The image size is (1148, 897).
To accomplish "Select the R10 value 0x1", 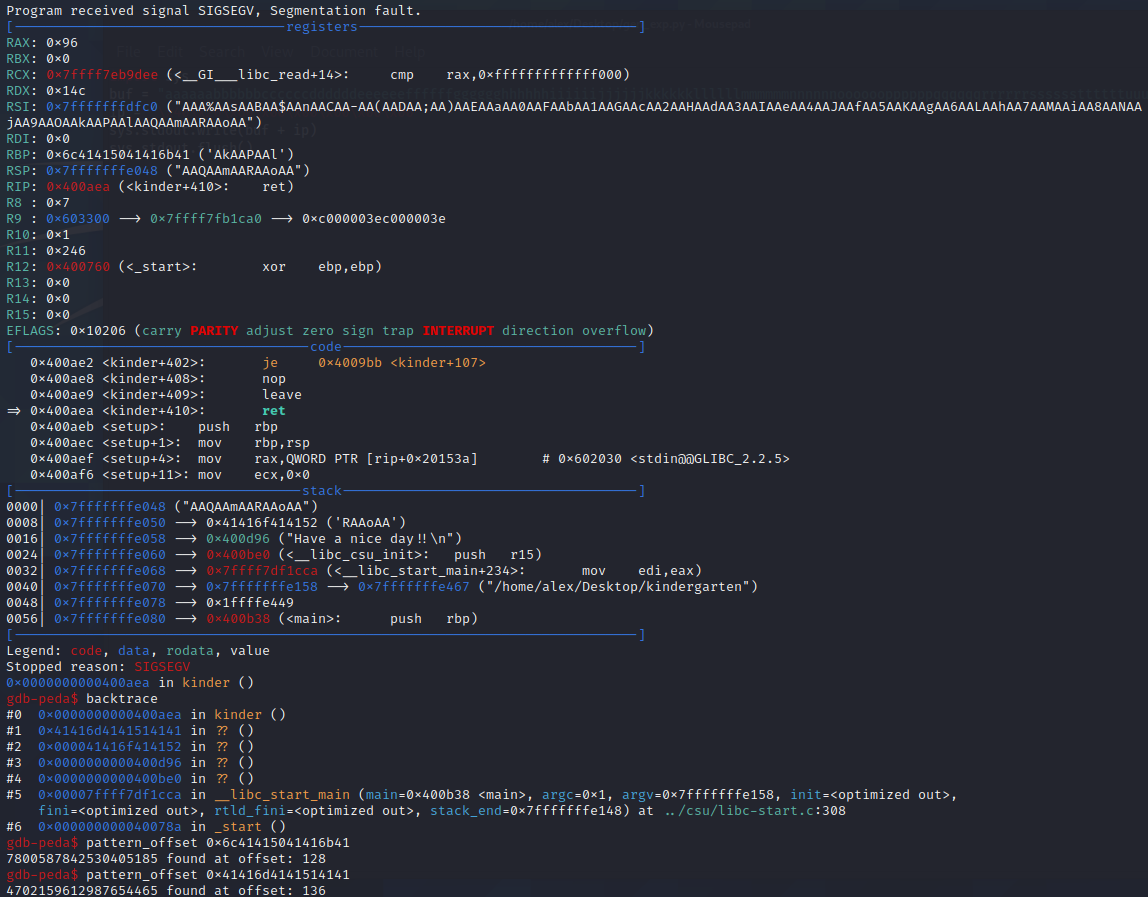I will [58, 235].
